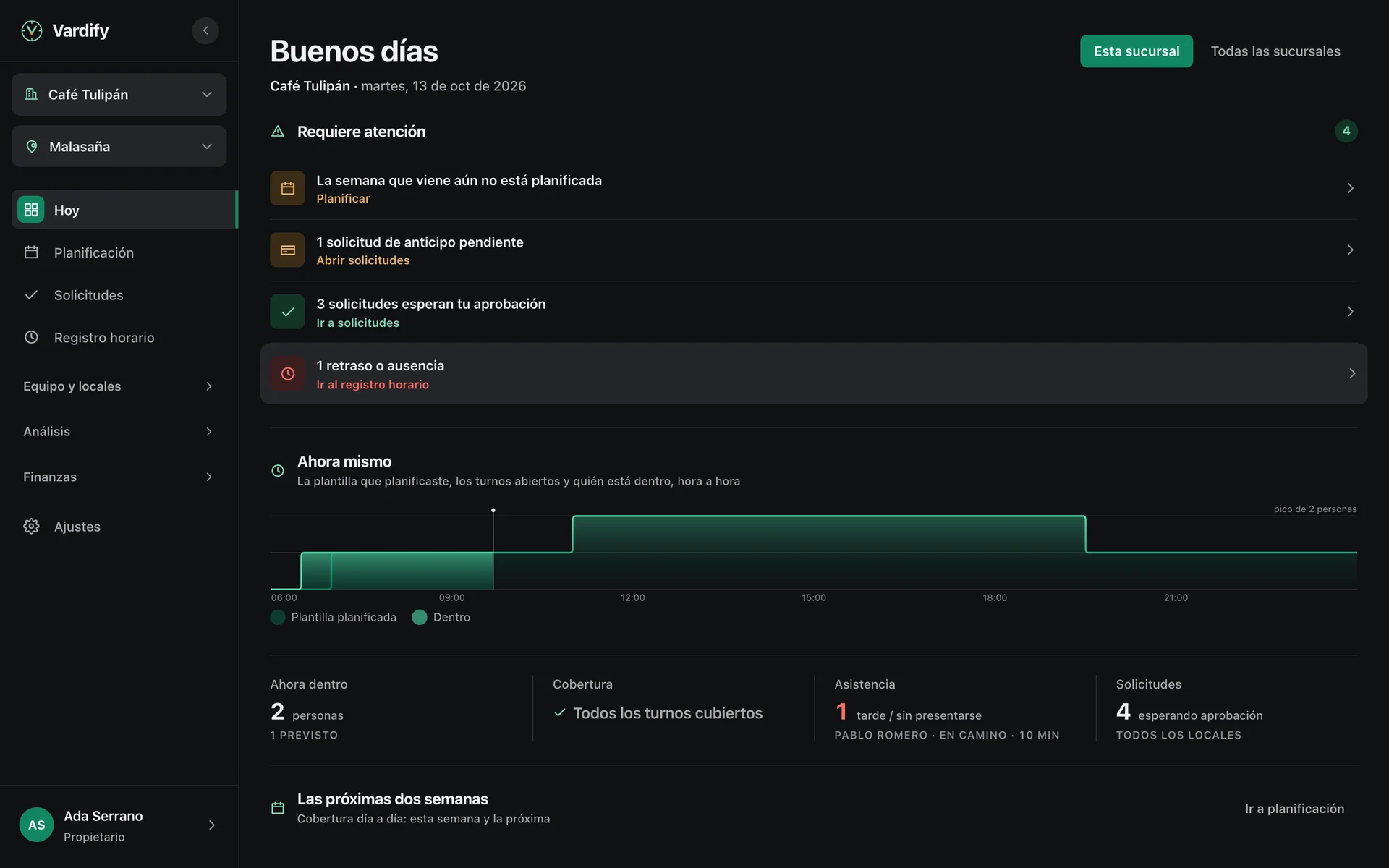1389x868 pixels.
Task: Click the Plantilla planificada legend swatch
Action: click(x=278, y=617)
